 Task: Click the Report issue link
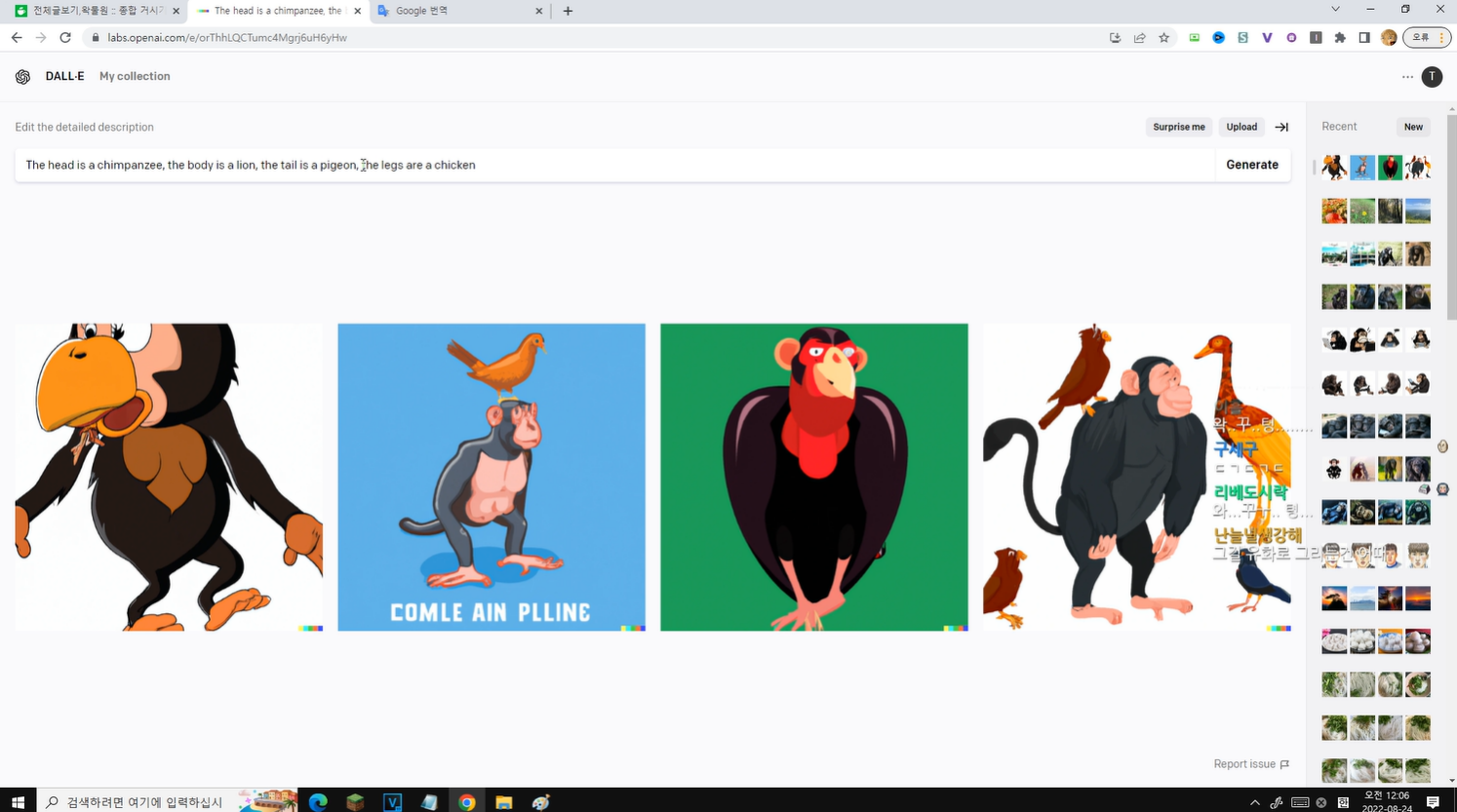pos(1251,764)
